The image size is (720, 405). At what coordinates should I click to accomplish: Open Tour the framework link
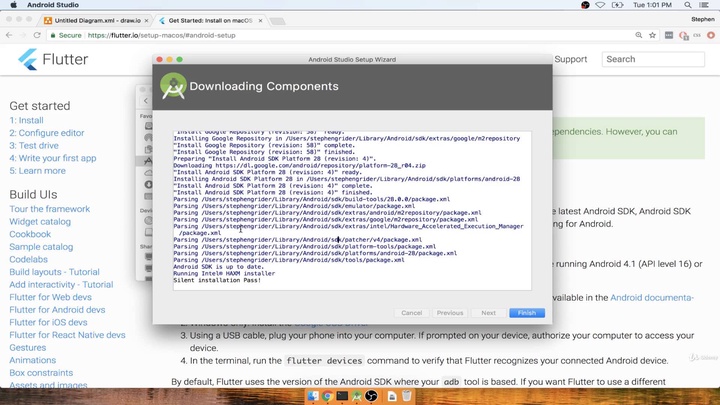pos(50,209)
